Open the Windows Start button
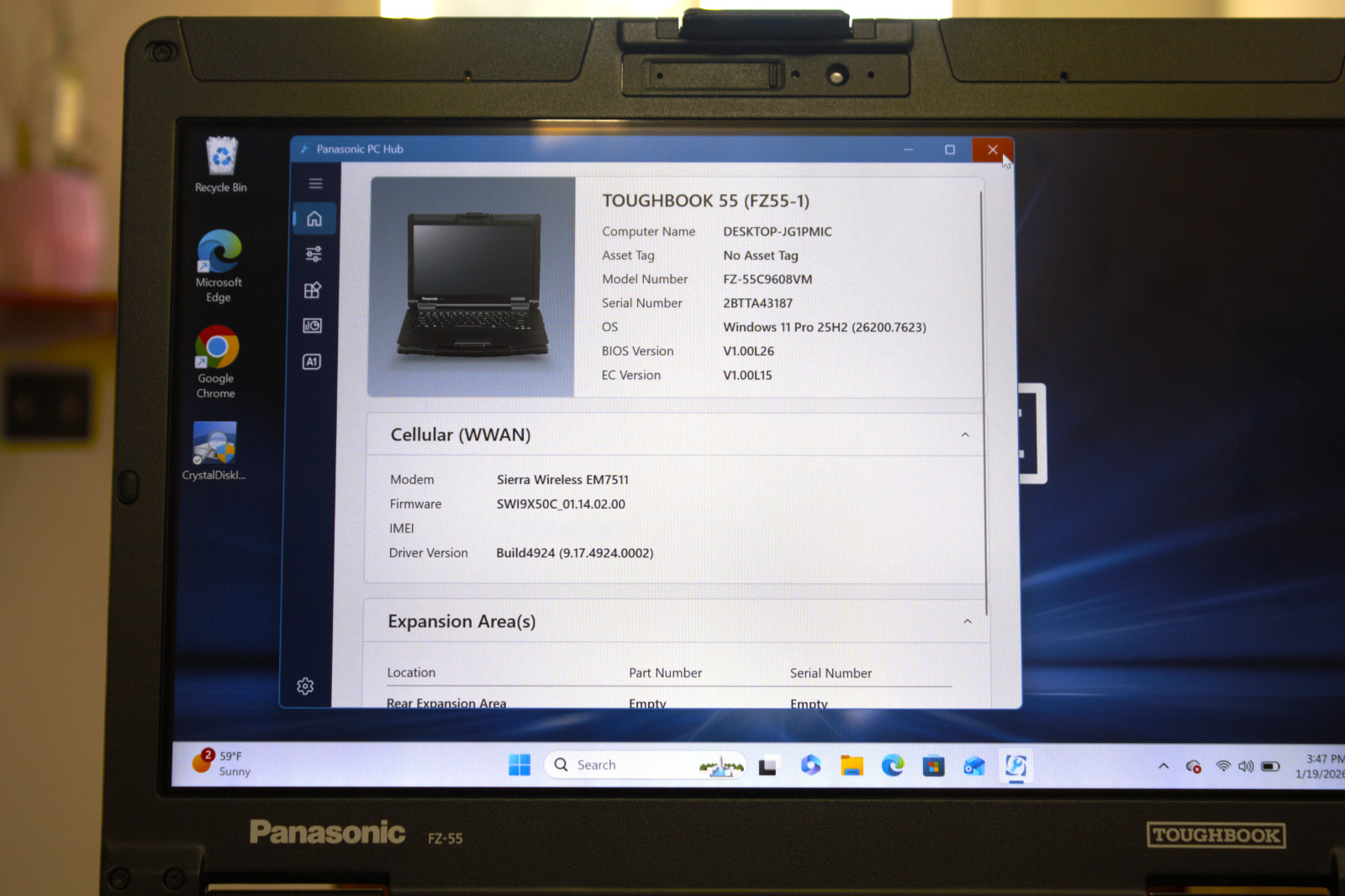Viewport: 1345px width, 896px height. click(520, 765)
